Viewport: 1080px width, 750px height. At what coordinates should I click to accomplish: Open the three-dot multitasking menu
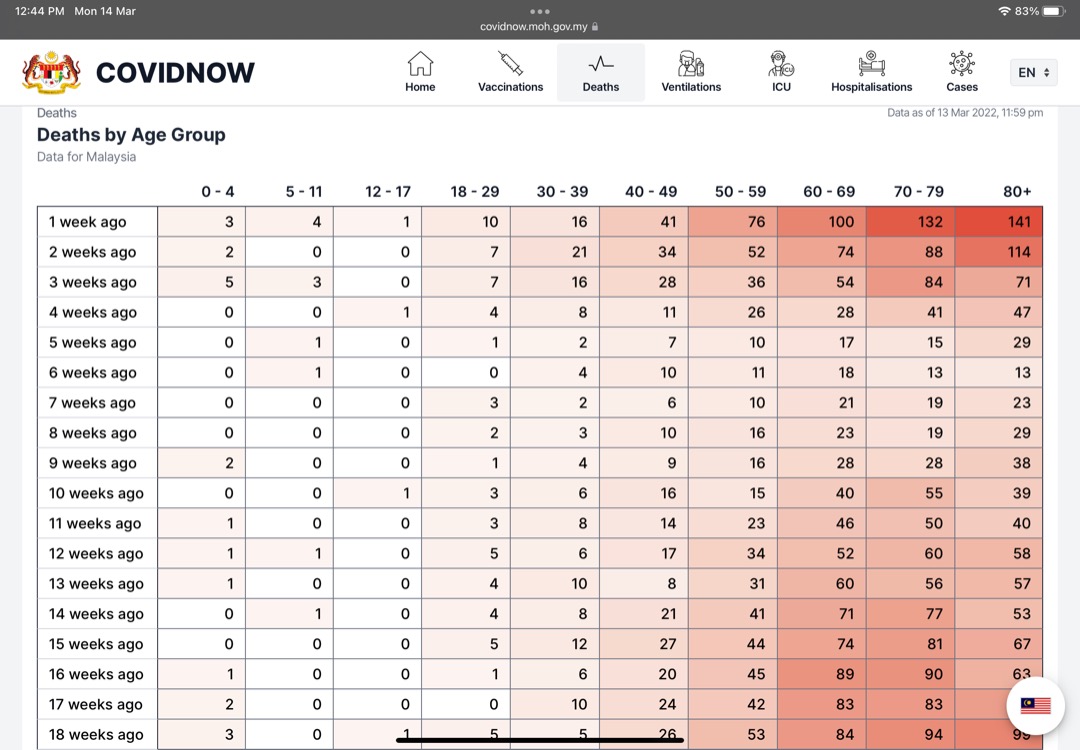540,11
